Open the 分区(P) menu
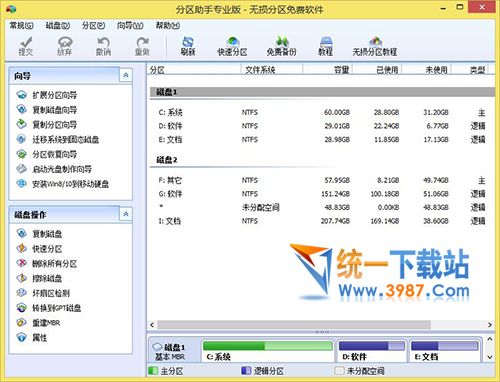The width and height of the screenshot is (500, 382). pyautogui.click(x=93, y=25)
